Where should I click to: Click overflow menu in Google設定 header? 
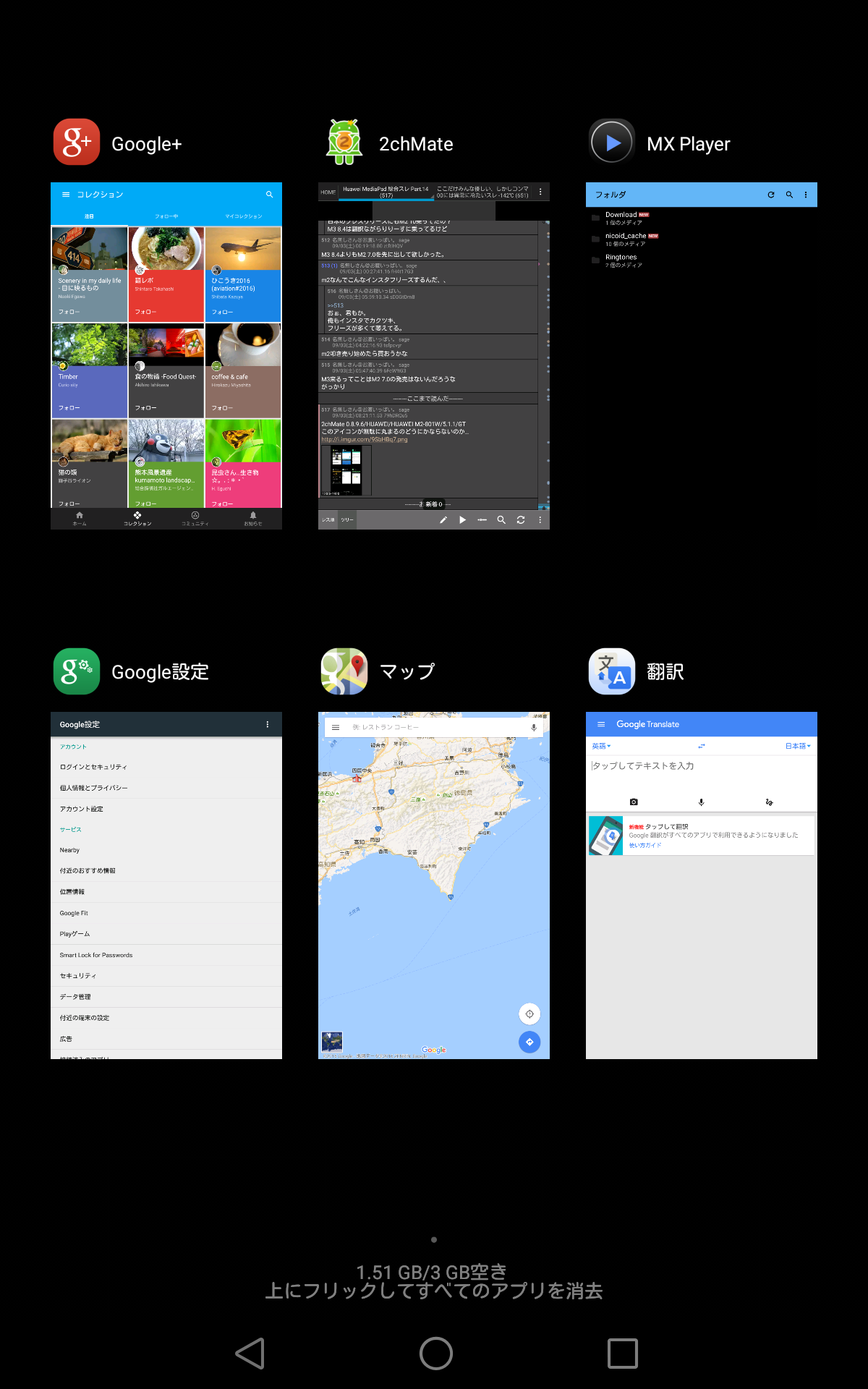pyautogui.click(x=268, y=724)
